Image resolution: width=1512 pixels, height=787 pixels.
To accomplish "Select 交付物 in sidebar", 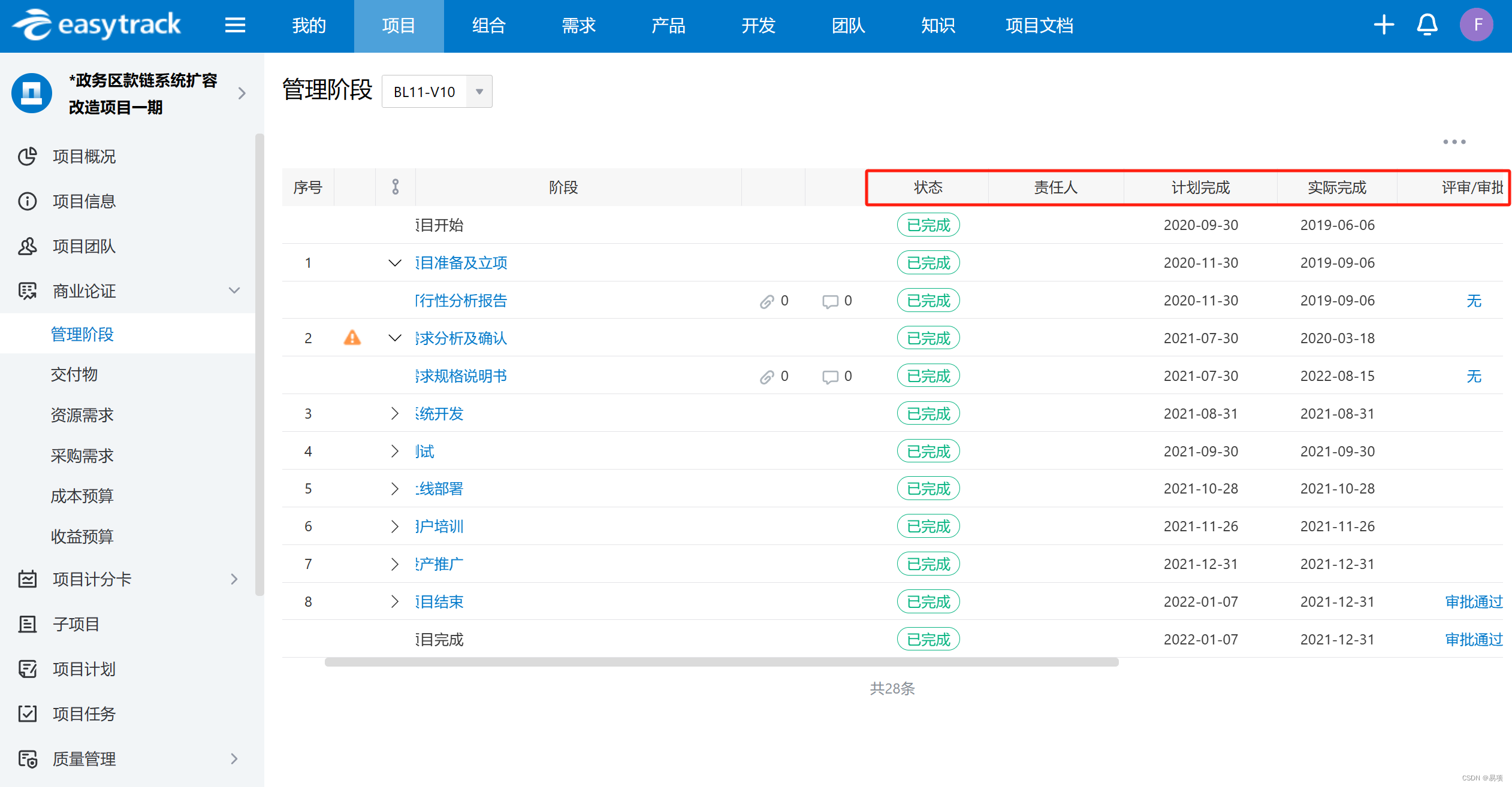I will point(74,375).
